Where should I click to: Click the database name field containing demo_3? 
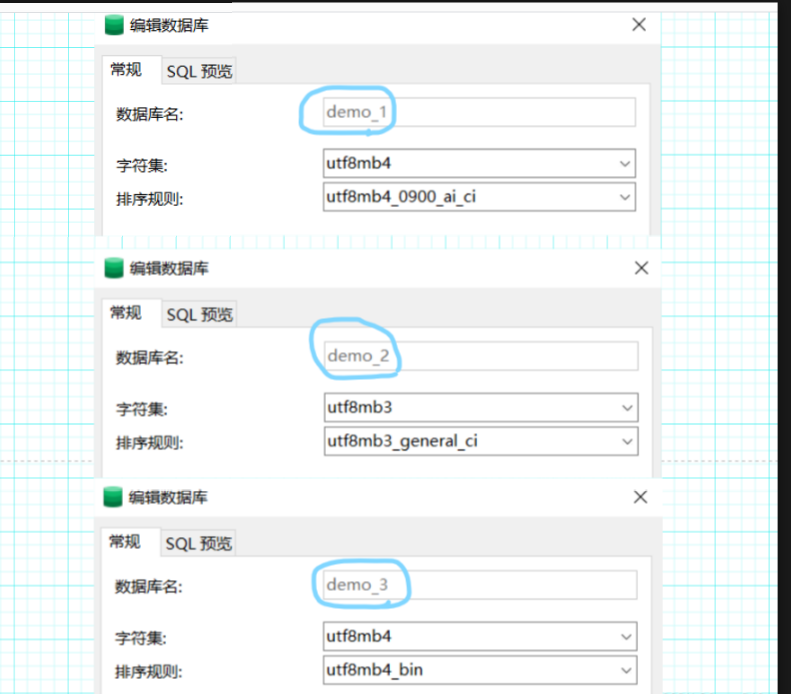tap(480, 585)
